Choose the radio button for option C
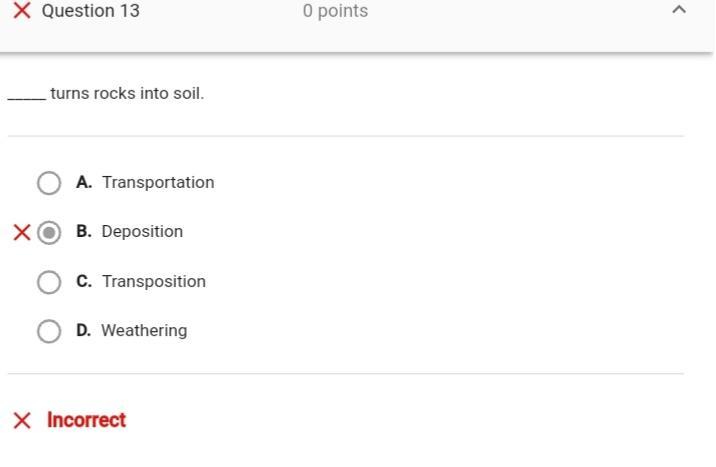 (49, 282)
